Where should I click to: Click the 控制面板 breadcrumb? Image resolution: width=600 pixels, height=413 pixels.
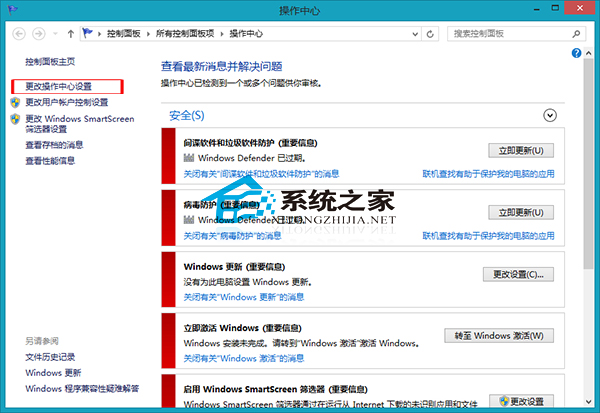tap(124, 34)
